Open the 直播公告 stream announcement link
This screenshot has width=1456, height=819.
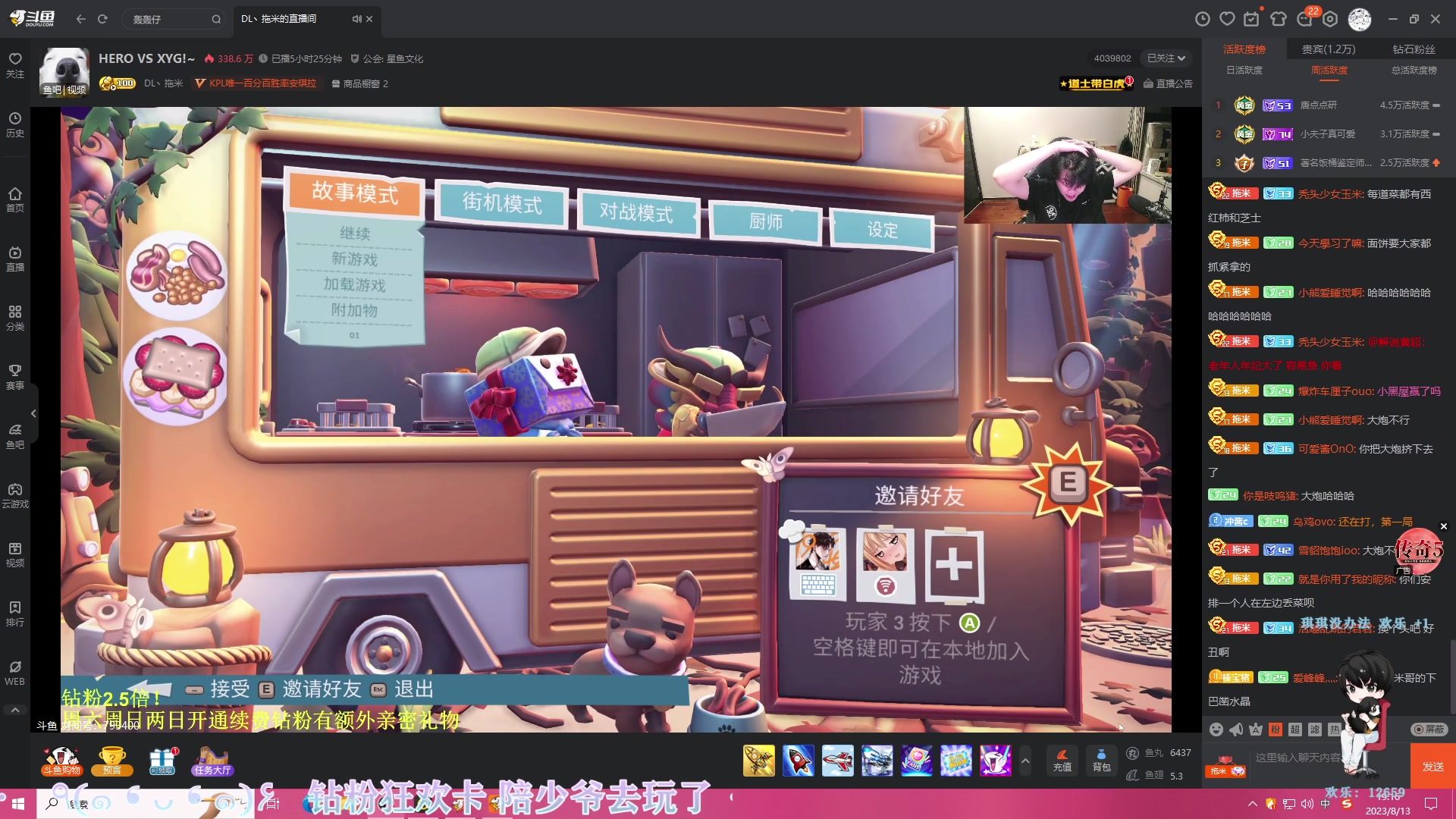coord(1168,83)
